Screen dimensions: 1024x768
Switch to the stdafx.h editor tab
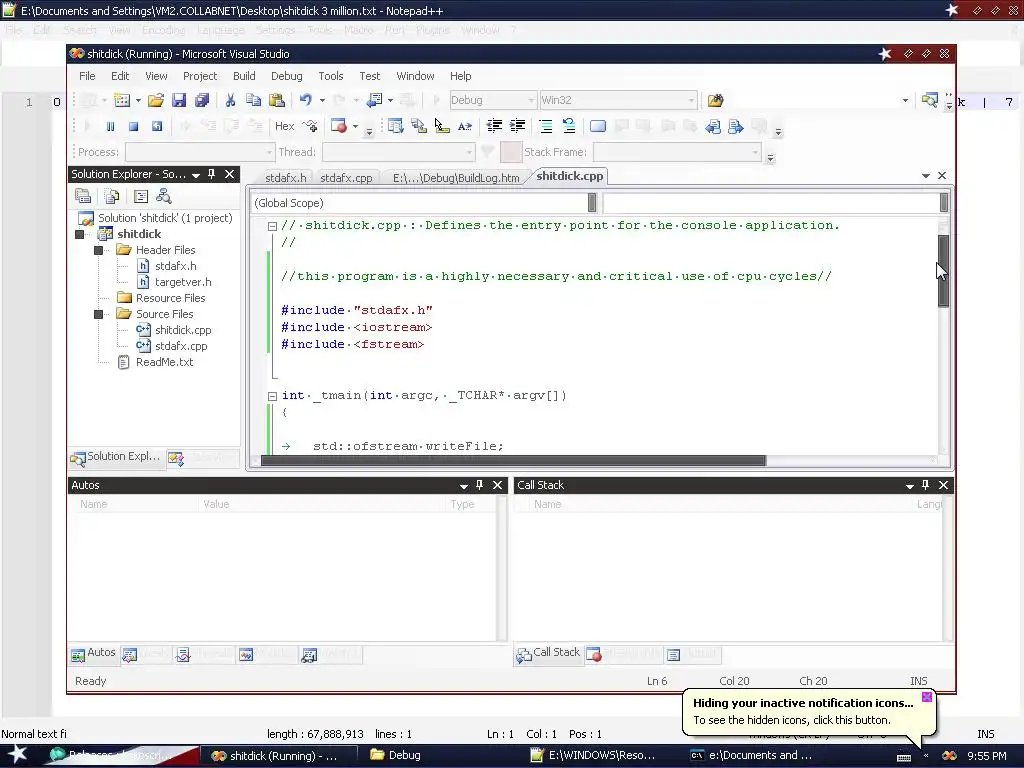click(285, 178)
